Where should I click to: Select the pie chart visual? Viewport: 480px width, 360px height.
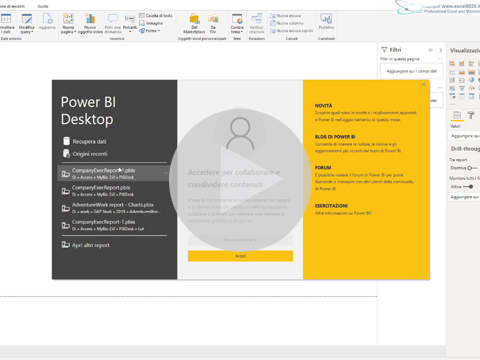click(x=471, y=80)
